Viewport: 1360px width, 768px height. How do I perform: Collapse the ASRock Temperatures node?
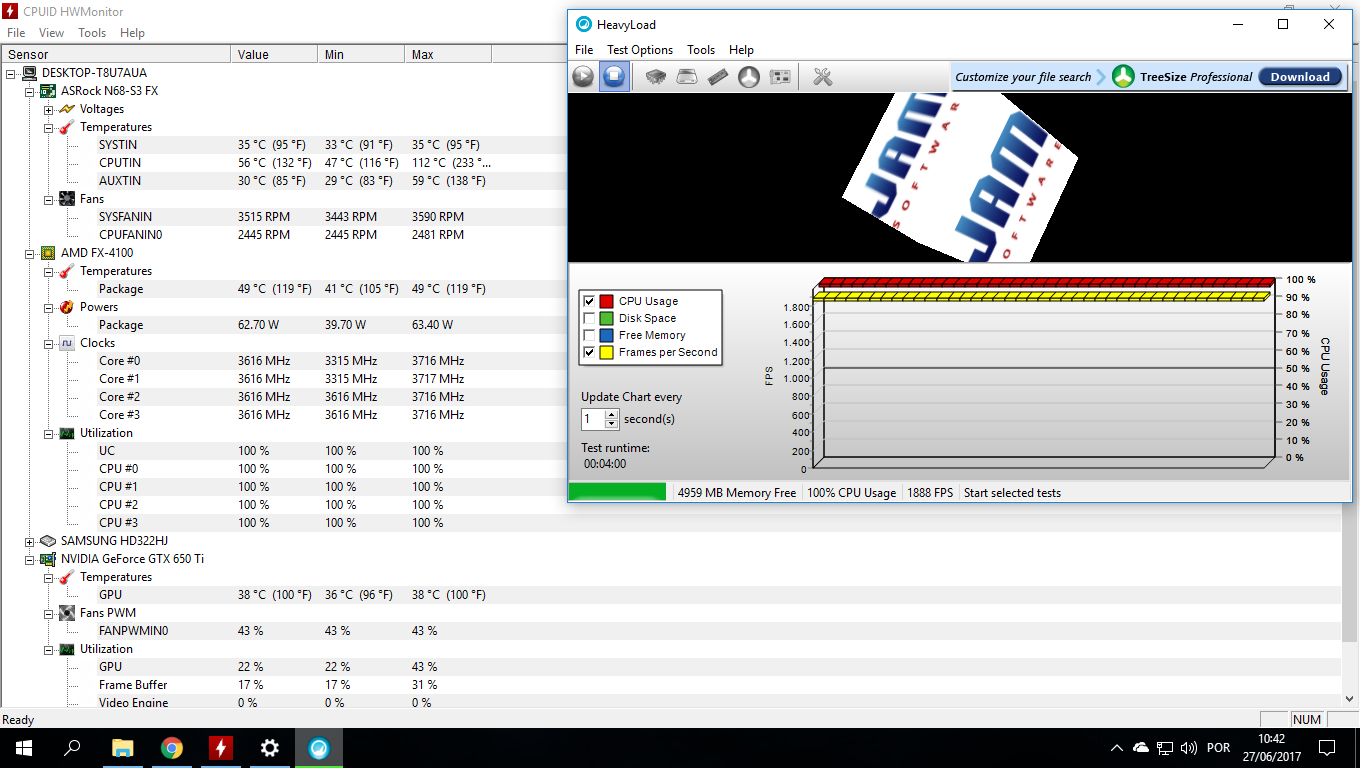[x=48, y=127]
